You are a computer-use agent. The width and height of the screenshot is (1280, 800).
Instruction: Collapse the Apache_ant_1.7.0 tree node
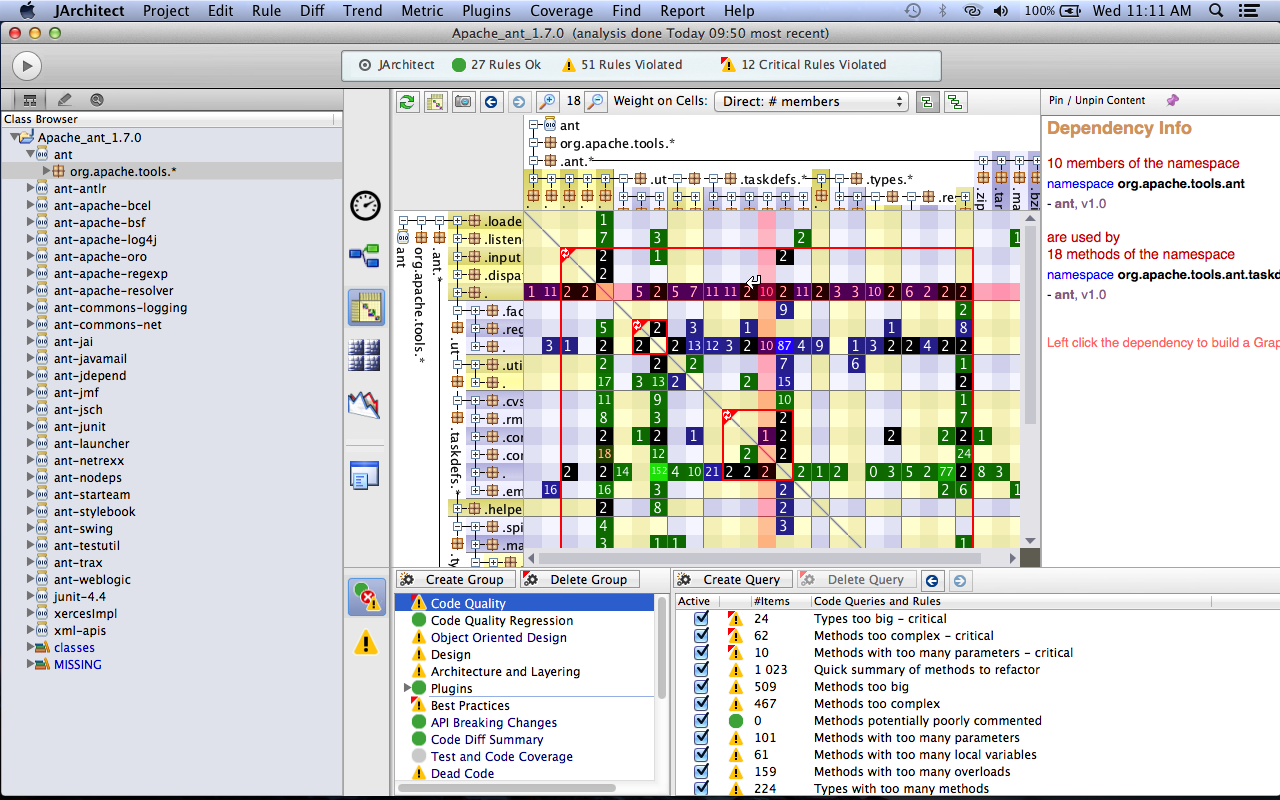14,138
